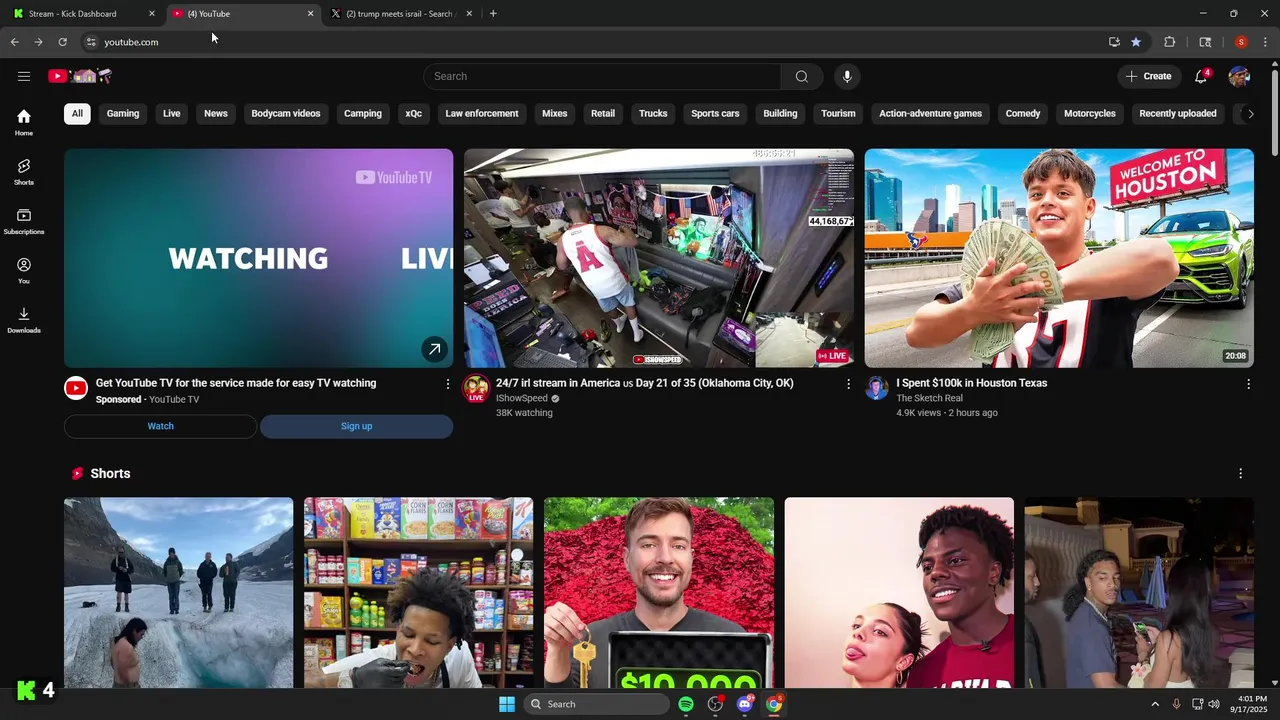Reload the page in Chrome
1280x720 pixels.
(x=62, y=42)
